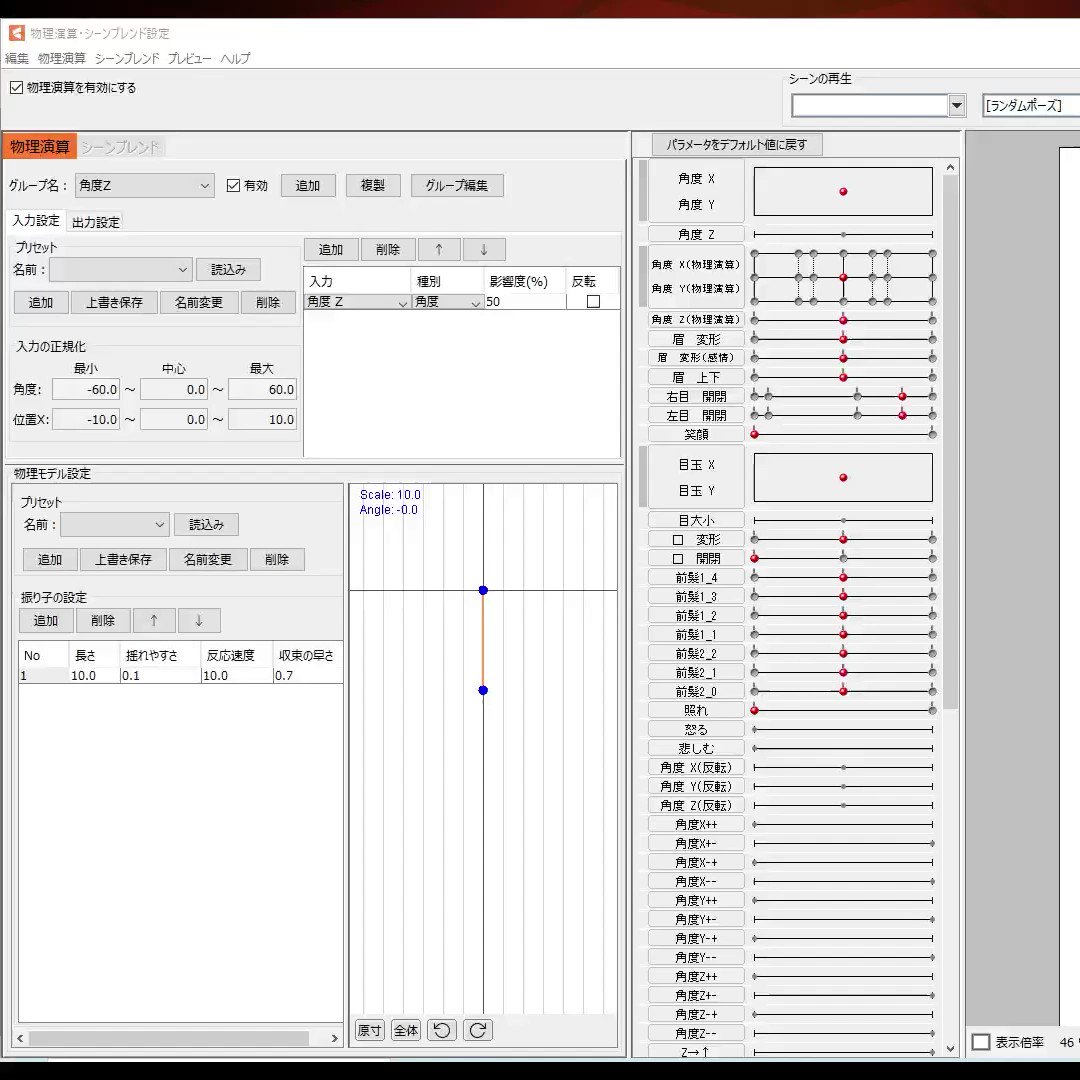Switch to the 出力設定 tab

coord(96,222)
